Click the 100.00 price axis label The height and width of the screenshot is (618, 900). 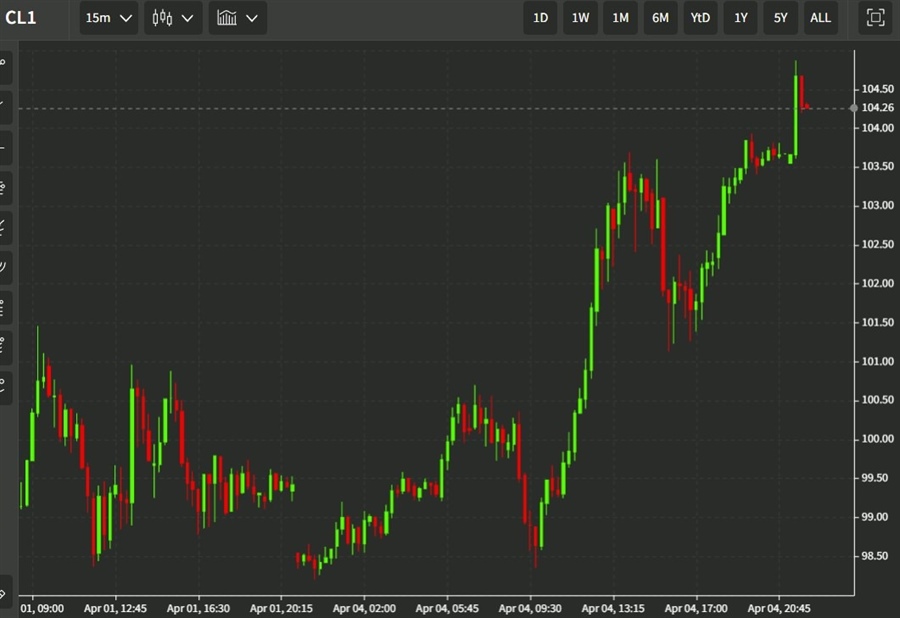click(878, 439)
